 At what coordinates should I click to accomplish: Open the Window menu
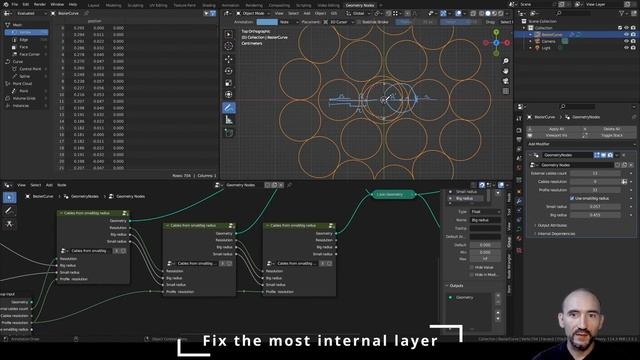click(x=57, y=4)
